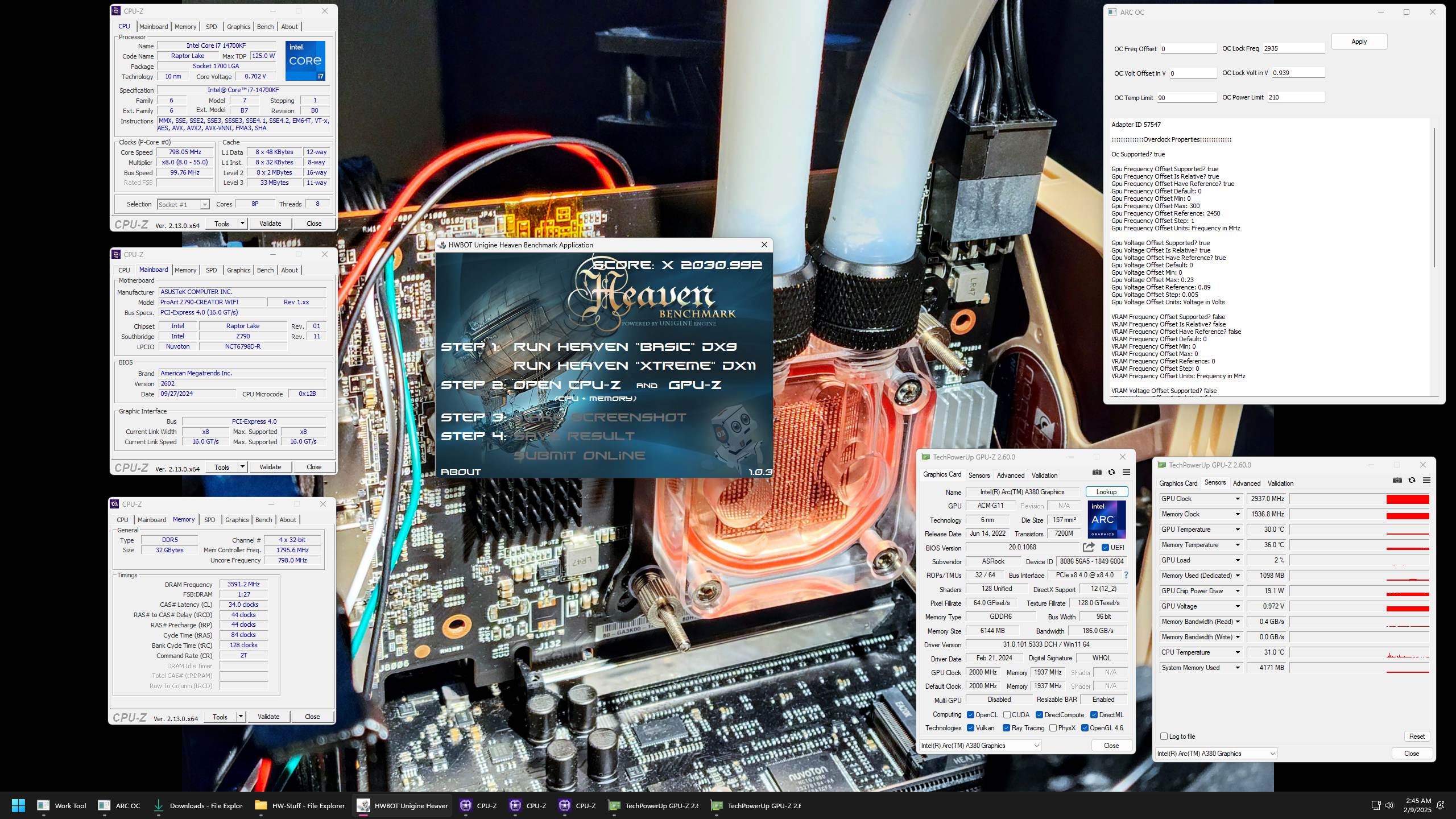Open the Validation tab in GPU-Z Sensors window
Viewport: 1456px width, 819px height.
tap(1280, 483)
